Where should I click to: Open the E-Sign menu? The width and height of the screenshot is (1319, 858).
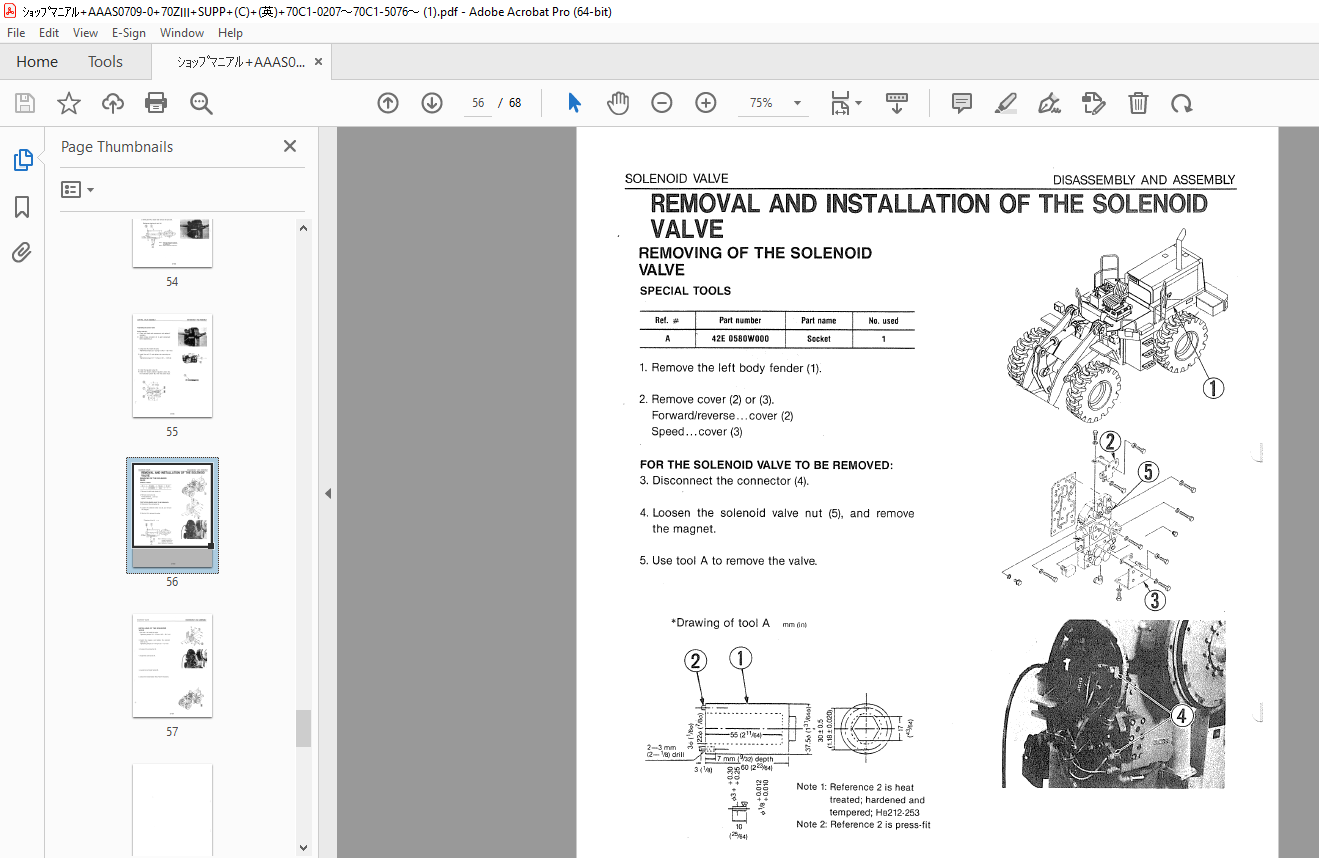click(128, 33)
